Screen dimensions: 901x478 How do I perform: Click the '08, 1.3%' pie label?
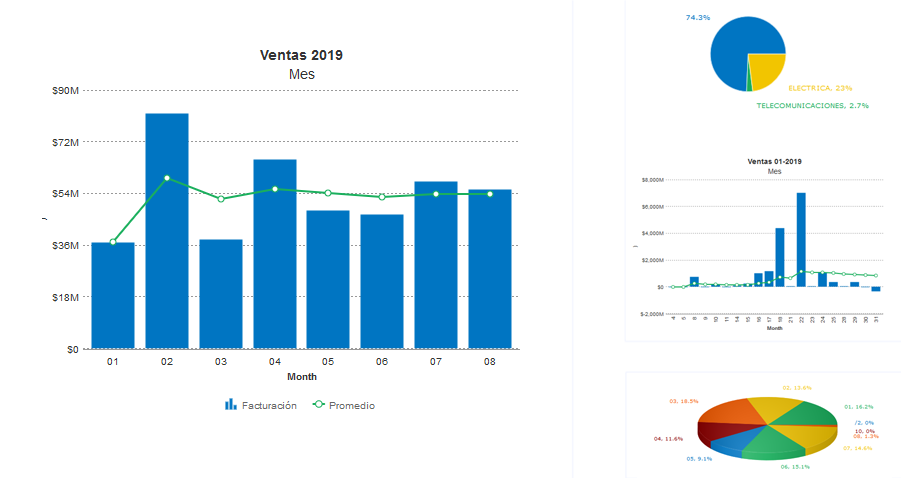coord(866,437)
